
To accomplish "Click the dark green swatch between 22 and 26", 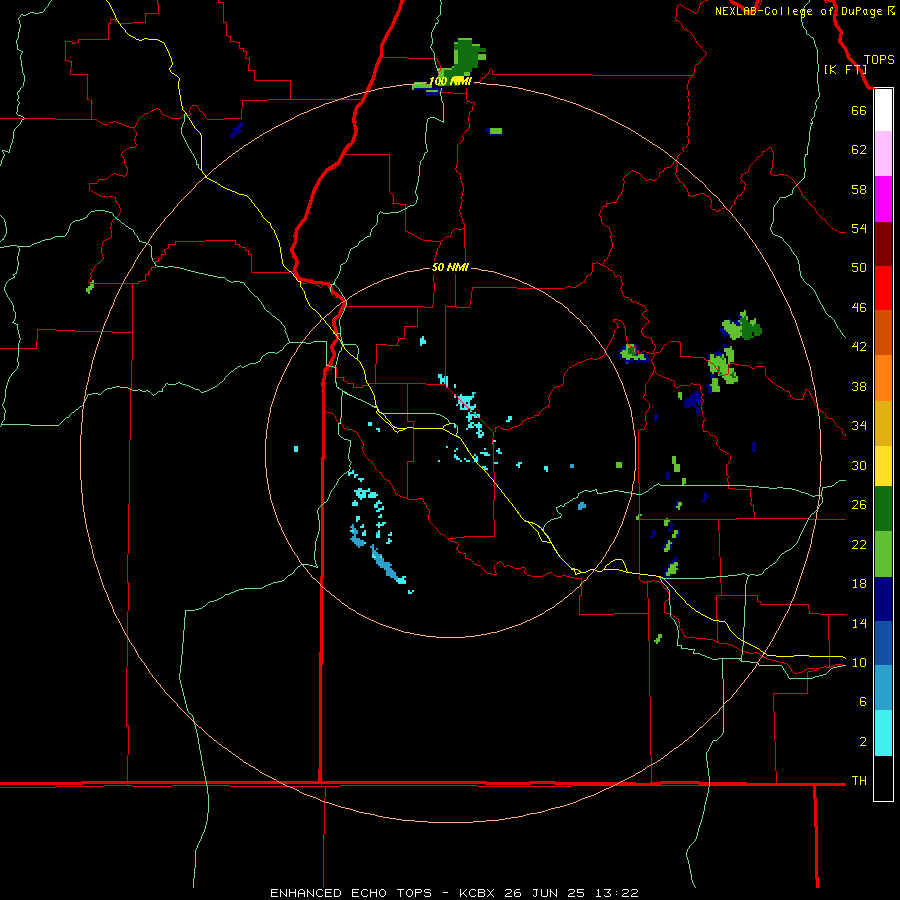I will 883,509.
